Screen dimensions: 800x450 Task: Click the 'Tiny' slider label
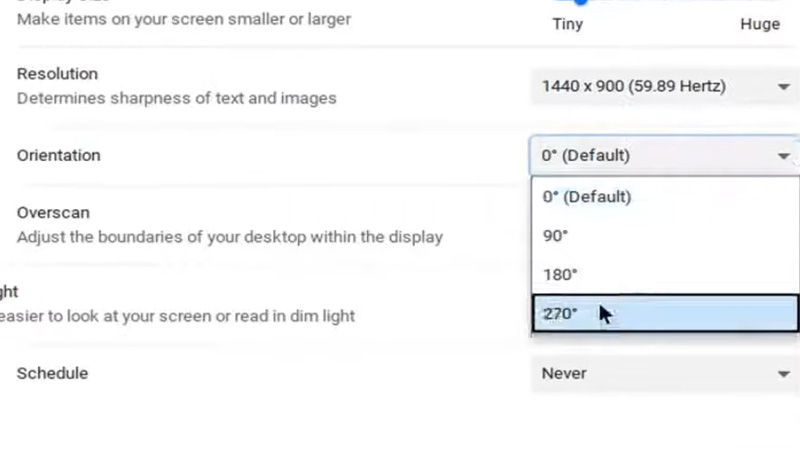click(x=567, y=24)
